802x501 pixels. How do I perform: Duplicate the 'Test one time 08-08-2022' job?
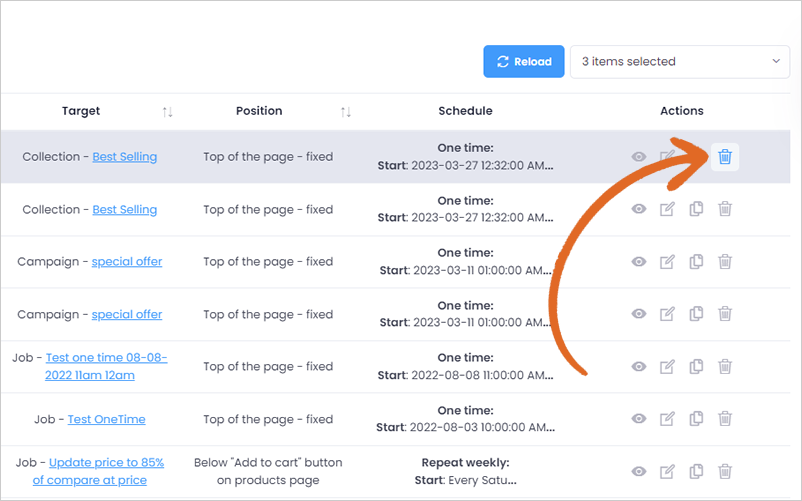696,367
